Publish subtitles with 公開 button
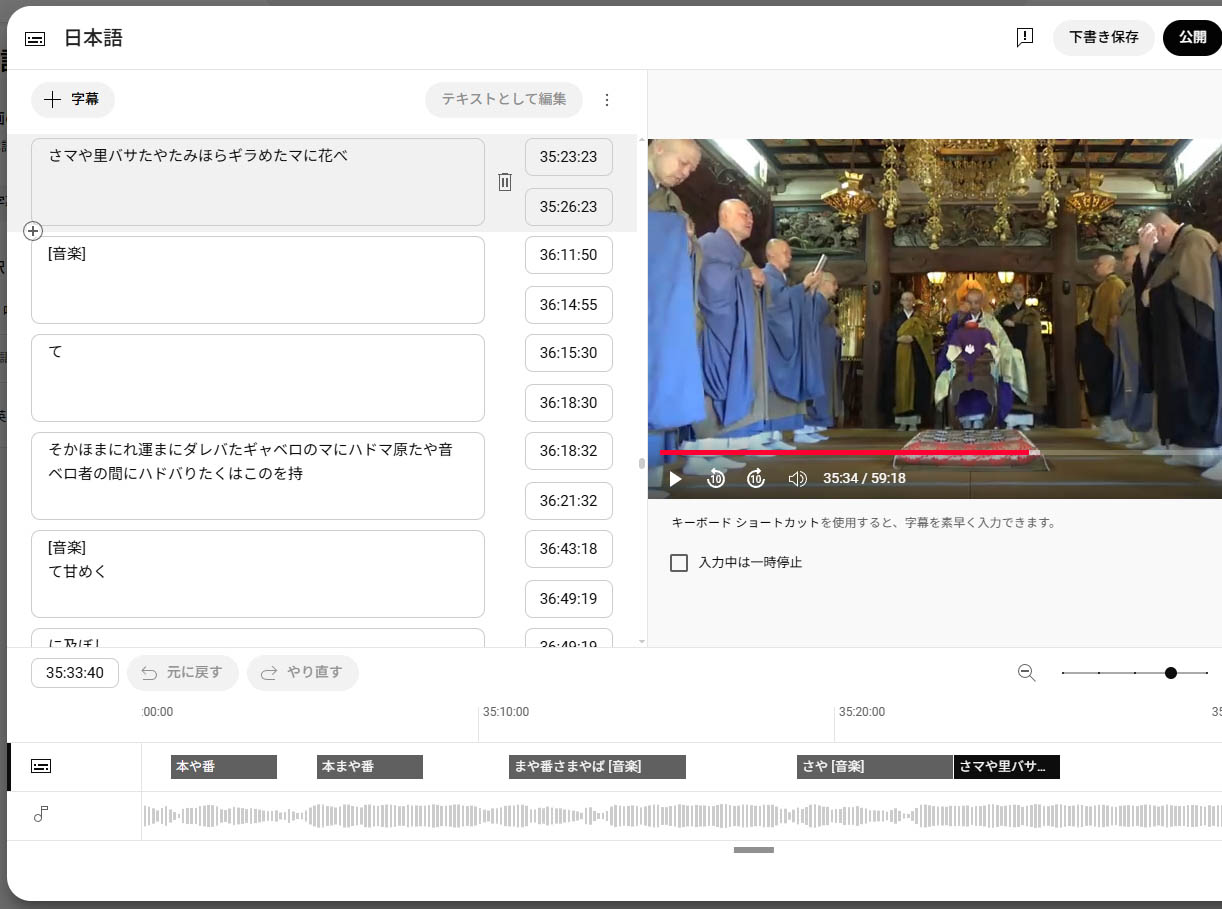Image resolution: width=1222 pixels, height=909 pixels. (1192, 37)
